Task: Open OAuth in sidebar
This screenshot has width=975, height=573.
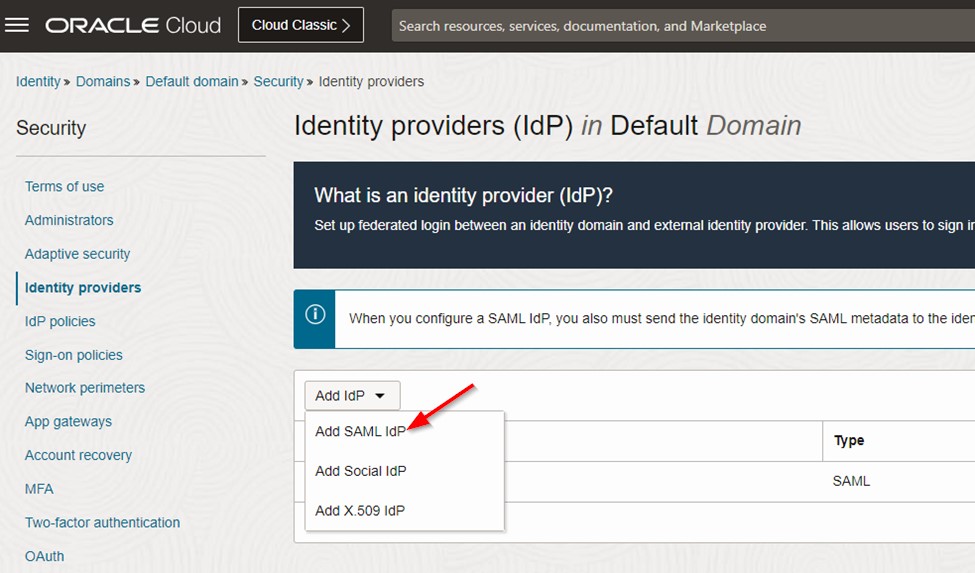Action: 44,556
